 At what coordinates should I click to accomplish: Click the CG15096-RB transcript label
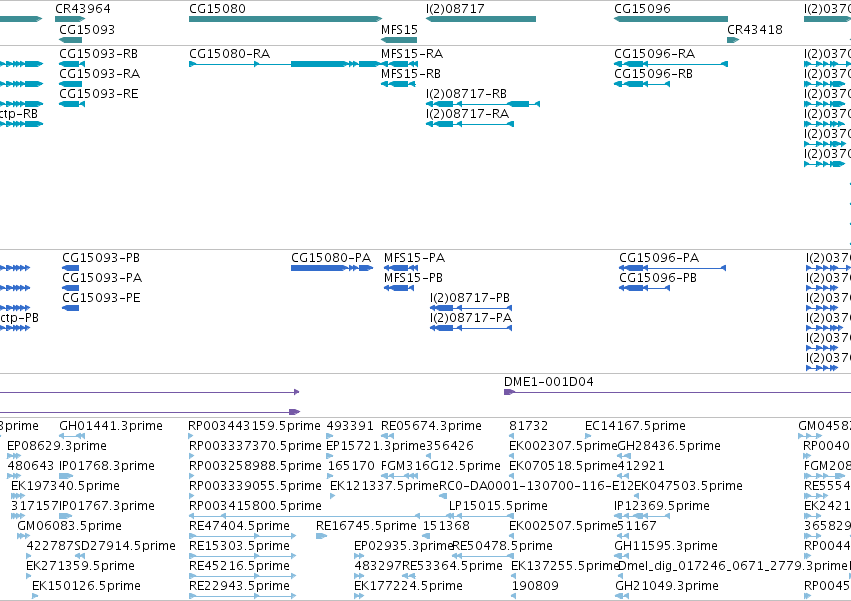click(x=653, y=74)
